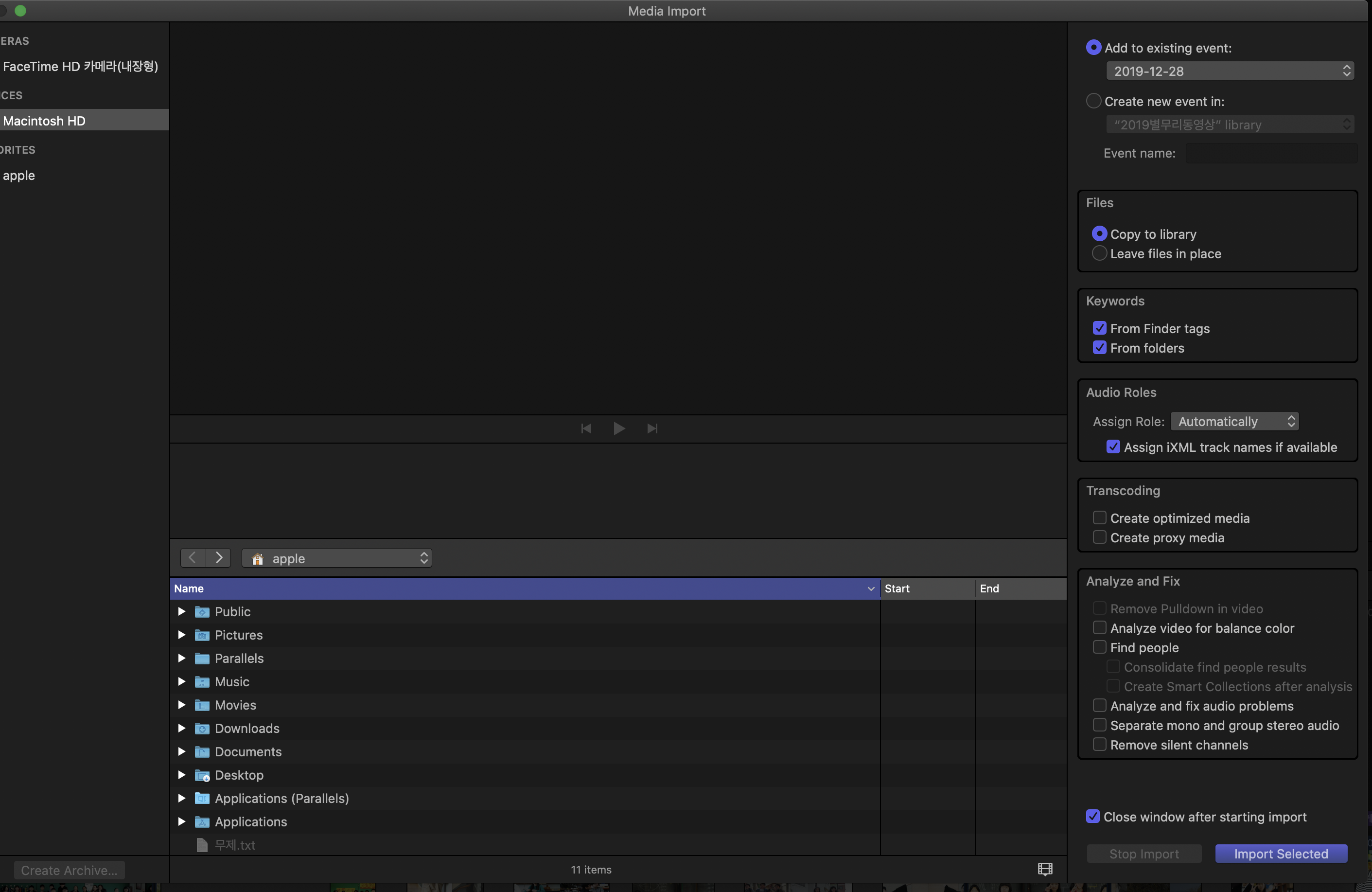Enable Create optimized media checkbox

coord(1099,518)
